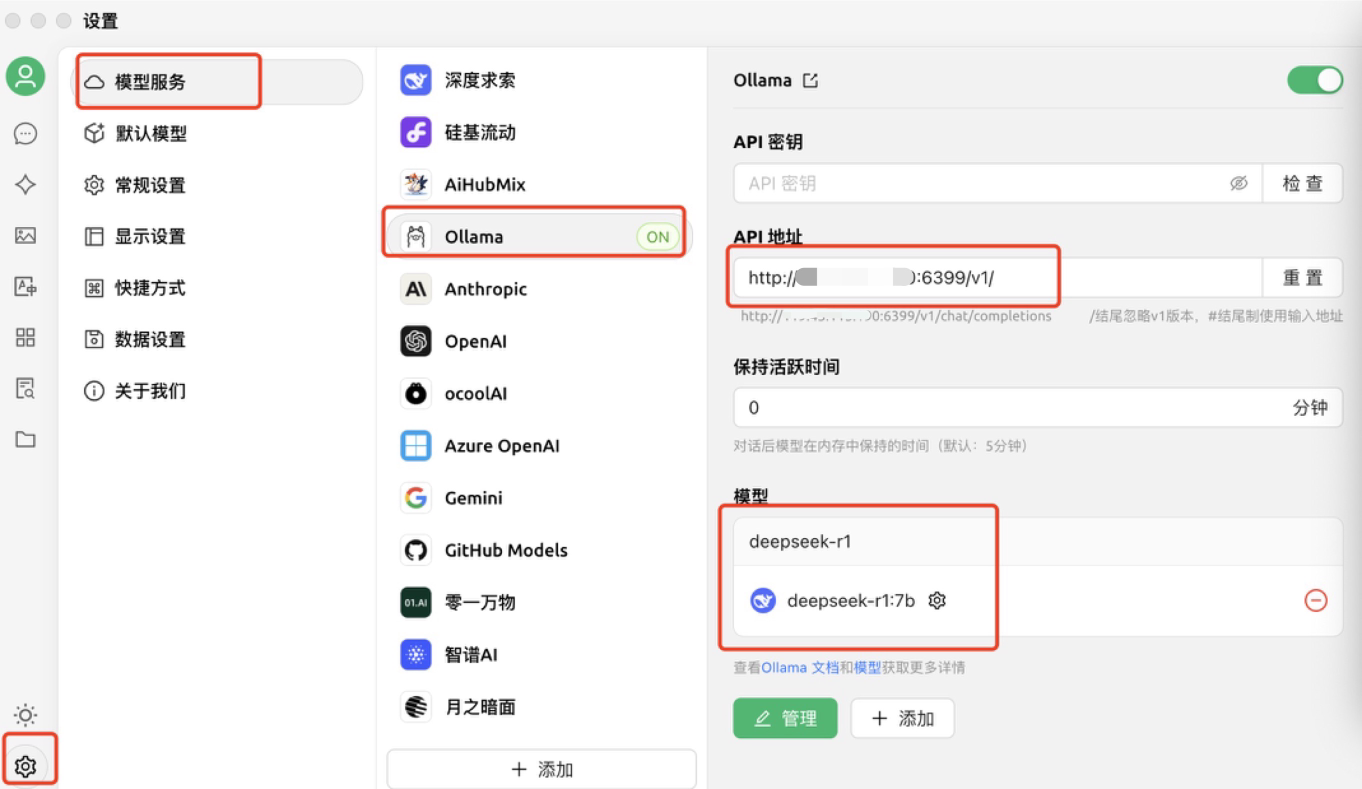Open the mini apps grid icon
The image size is (1362, 789).
[x=26, y=338]
